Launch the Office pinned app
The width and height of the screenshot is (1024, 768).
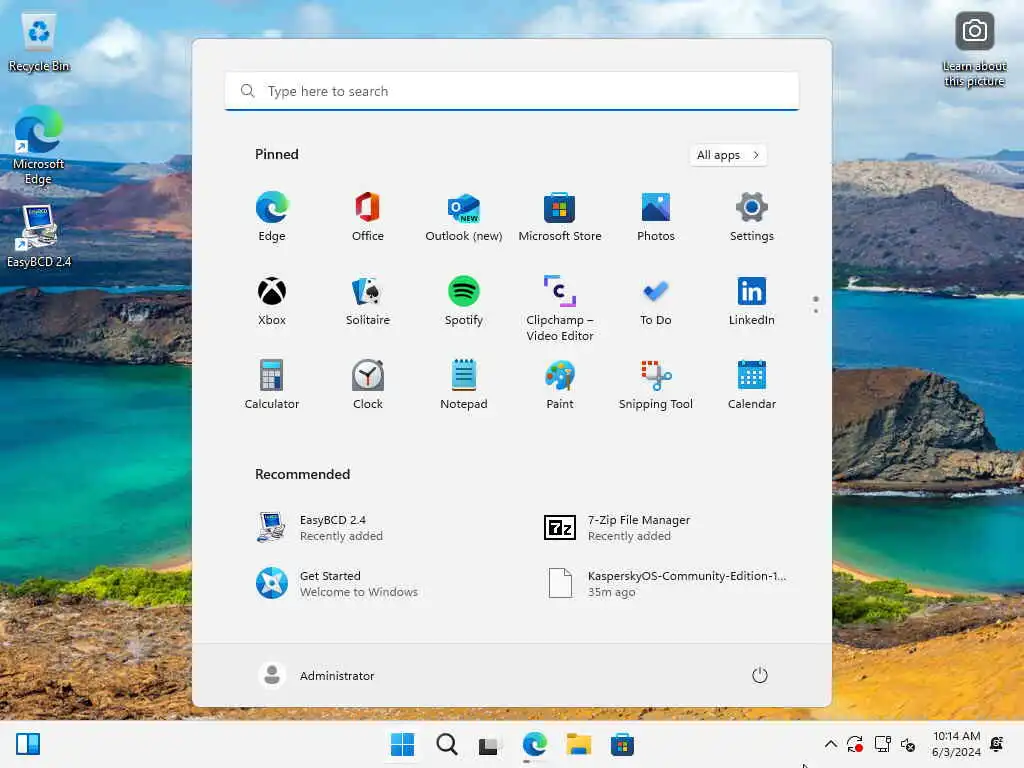[x=368, y=217]
